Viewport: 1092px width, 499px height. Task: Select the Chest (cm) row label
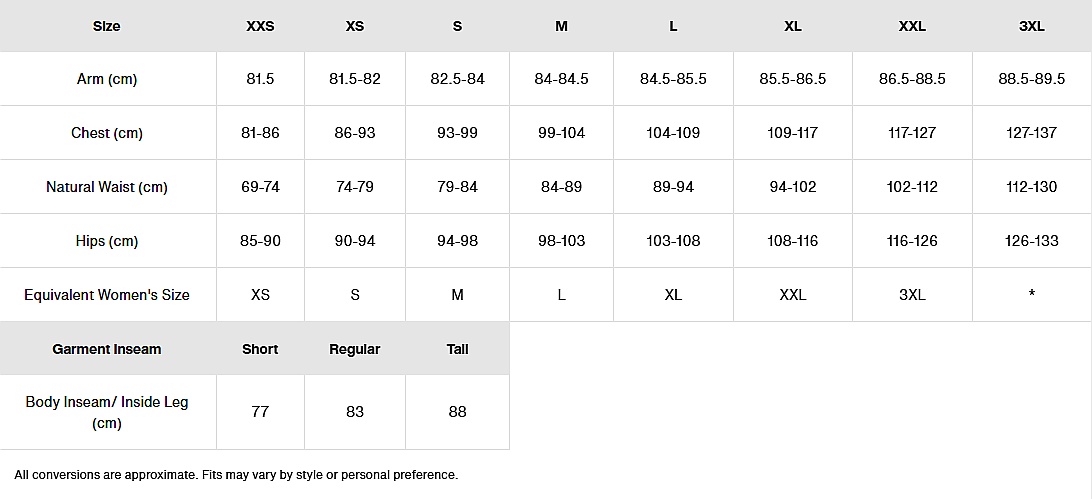pyautogui.click(x=107, y=133)
